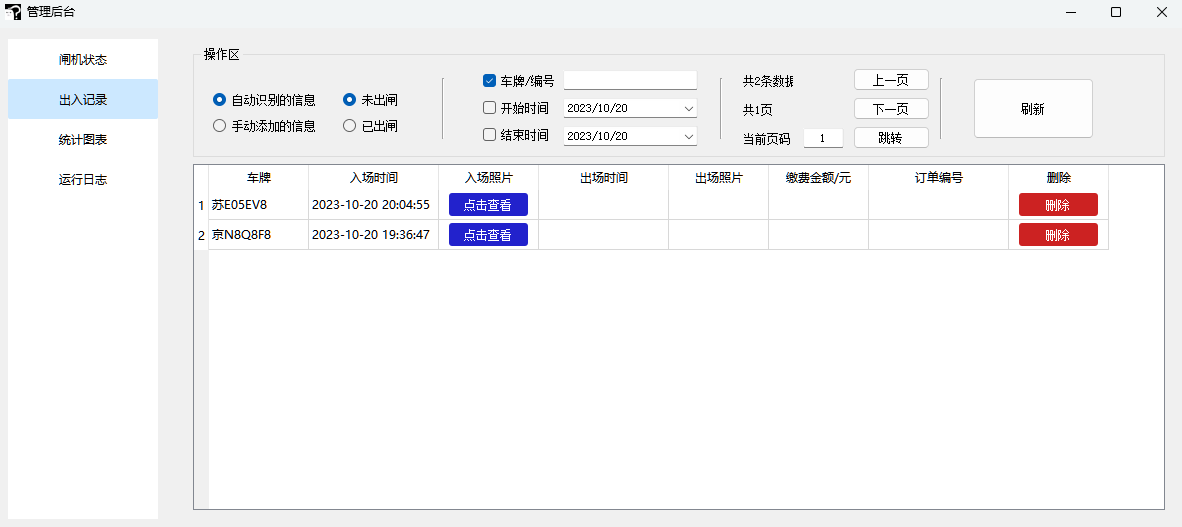
Task: Click the 入场照片 column header
Action: pos(488,178)
